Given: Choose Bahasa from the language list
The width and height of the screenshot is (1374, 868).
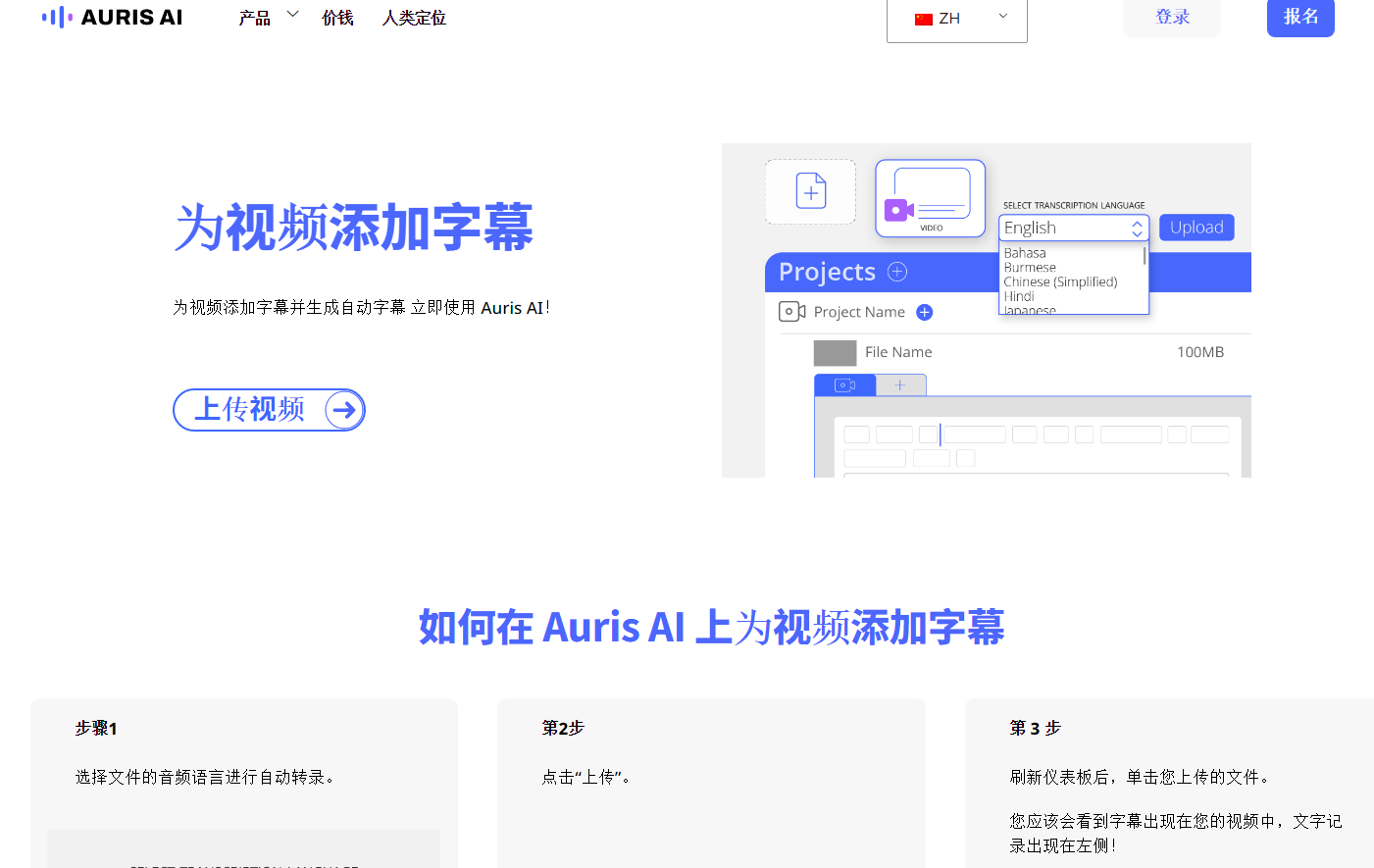Looking at the screenshot, I should coord(1025,253).
